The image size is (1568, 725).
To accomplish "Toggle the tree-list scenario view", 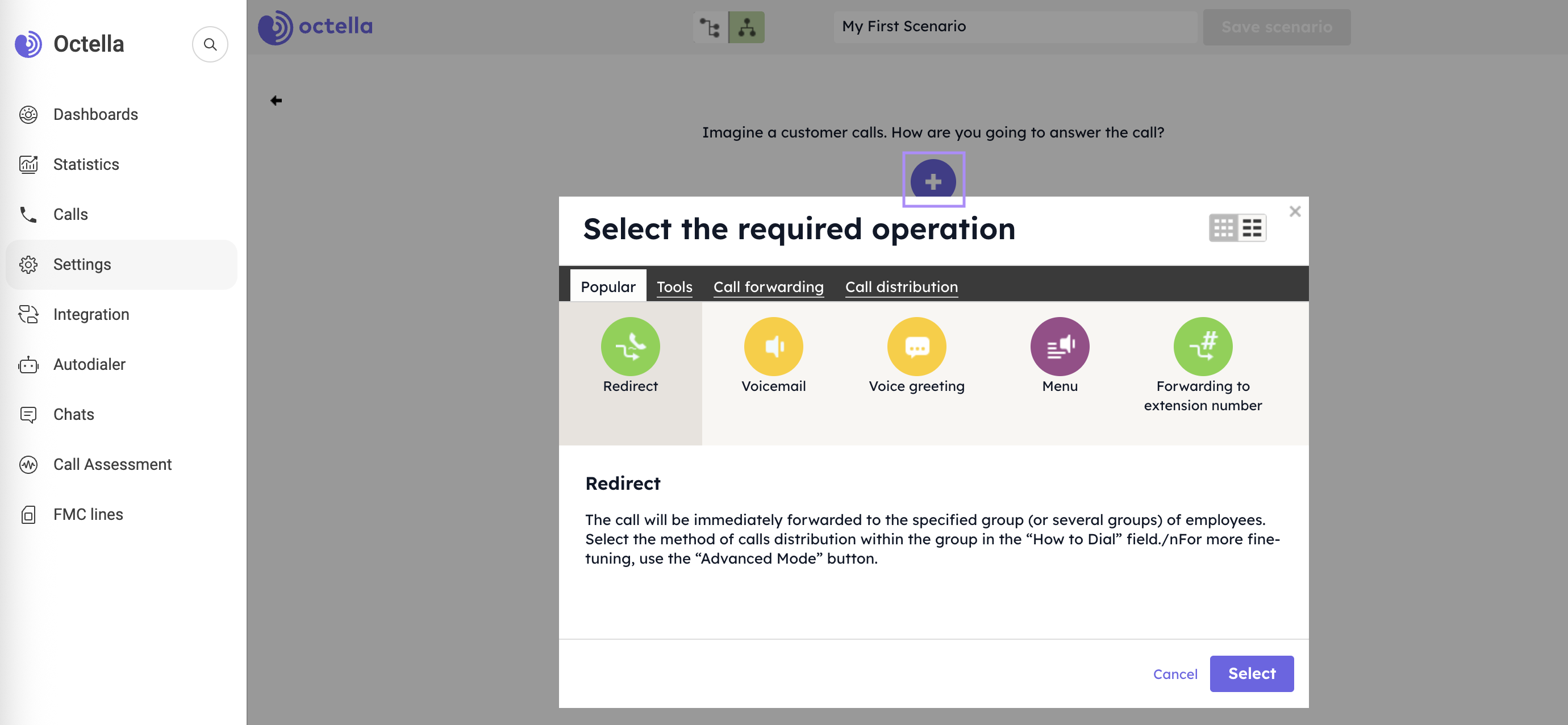I will (x=710, y=27).
